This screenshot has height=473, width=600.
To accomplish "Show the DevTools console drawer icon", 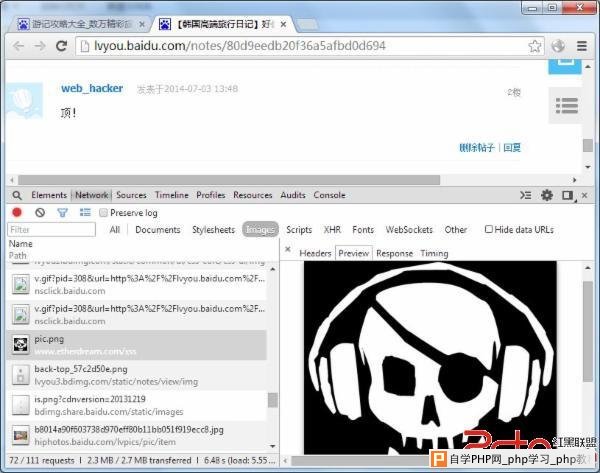I will coord(525,195).
